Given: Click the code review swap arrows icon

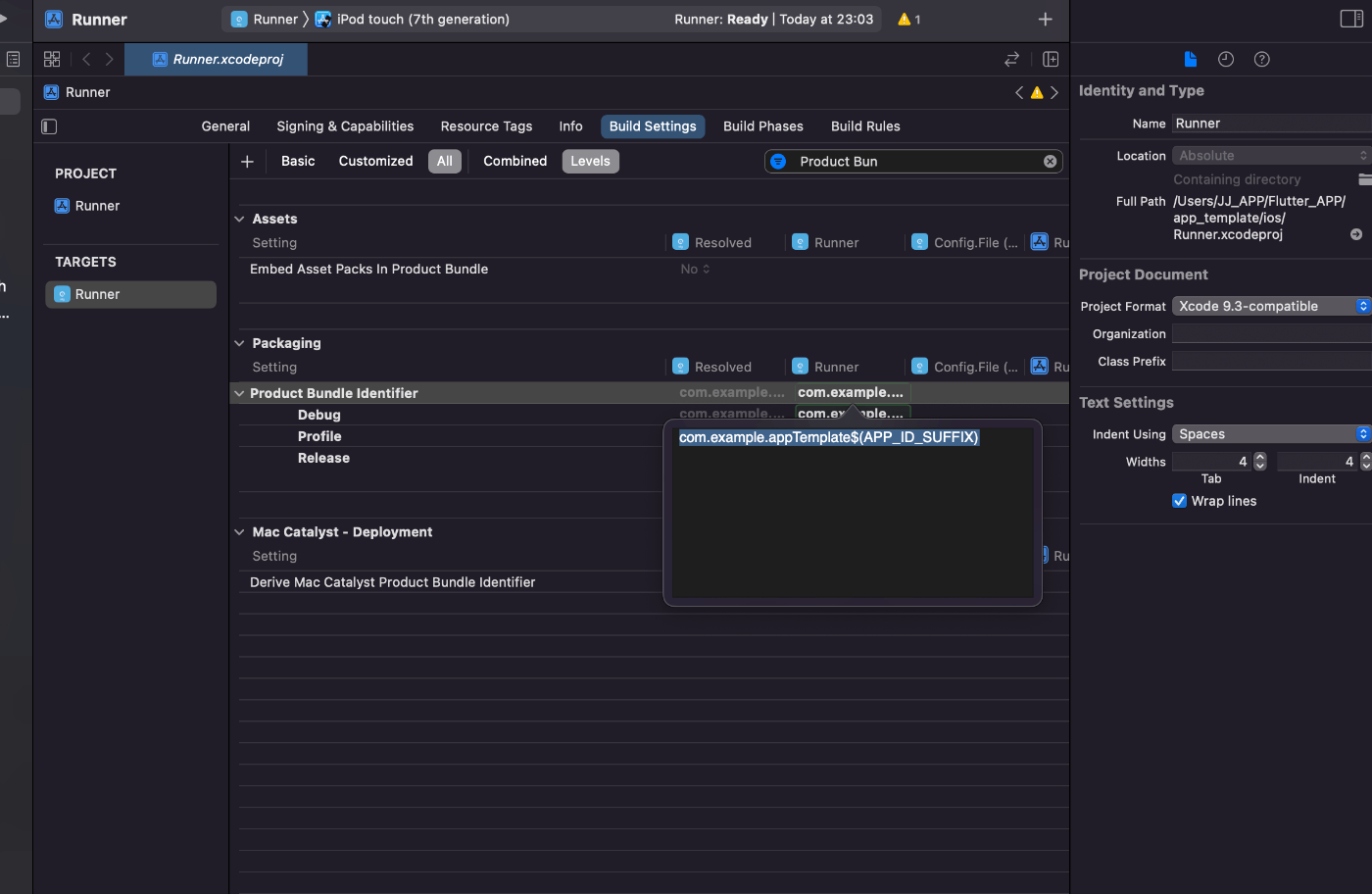Looking at the screenshot, I should pyautogui.click(x=1011, y=59).
